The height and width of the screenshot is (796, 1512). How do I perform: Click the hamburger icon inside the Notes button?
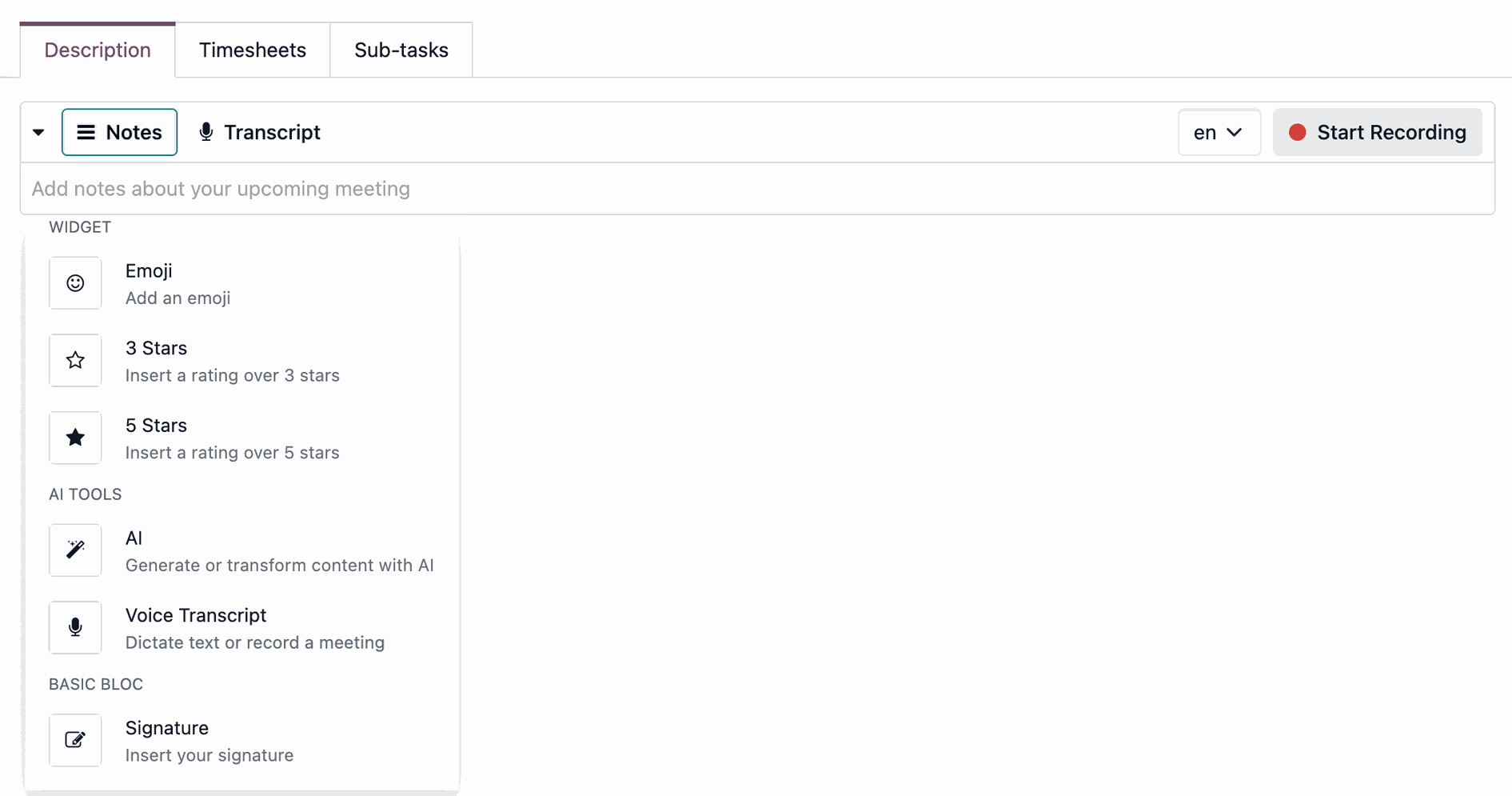(x=86, y=132)
